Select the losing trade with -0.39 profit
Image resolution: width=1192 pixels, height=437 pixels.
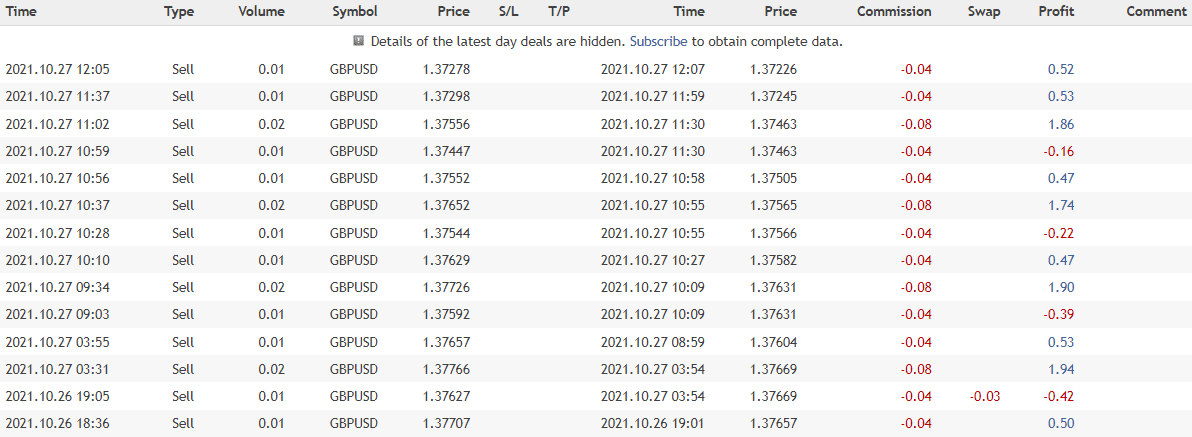click(596, 315)
